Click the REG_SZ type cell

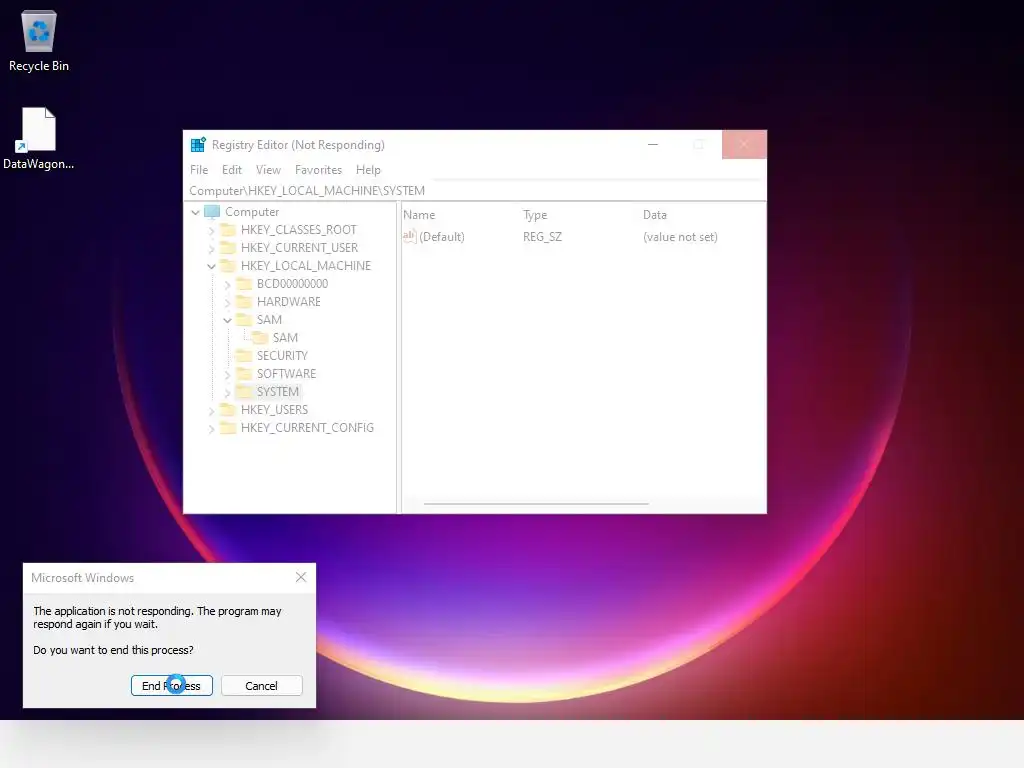(542, 237)
